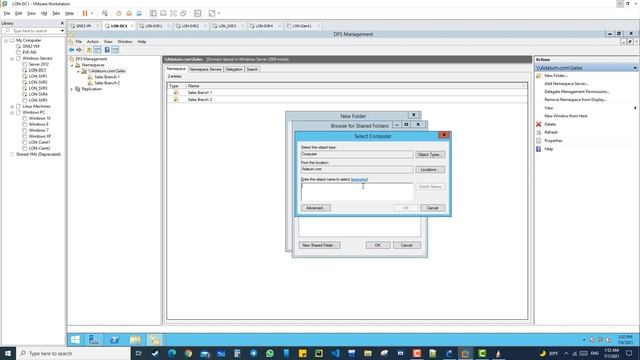Click the revert snapshot icon in VMware toolbar
This screenshot has height=360, width=640.
129,13
